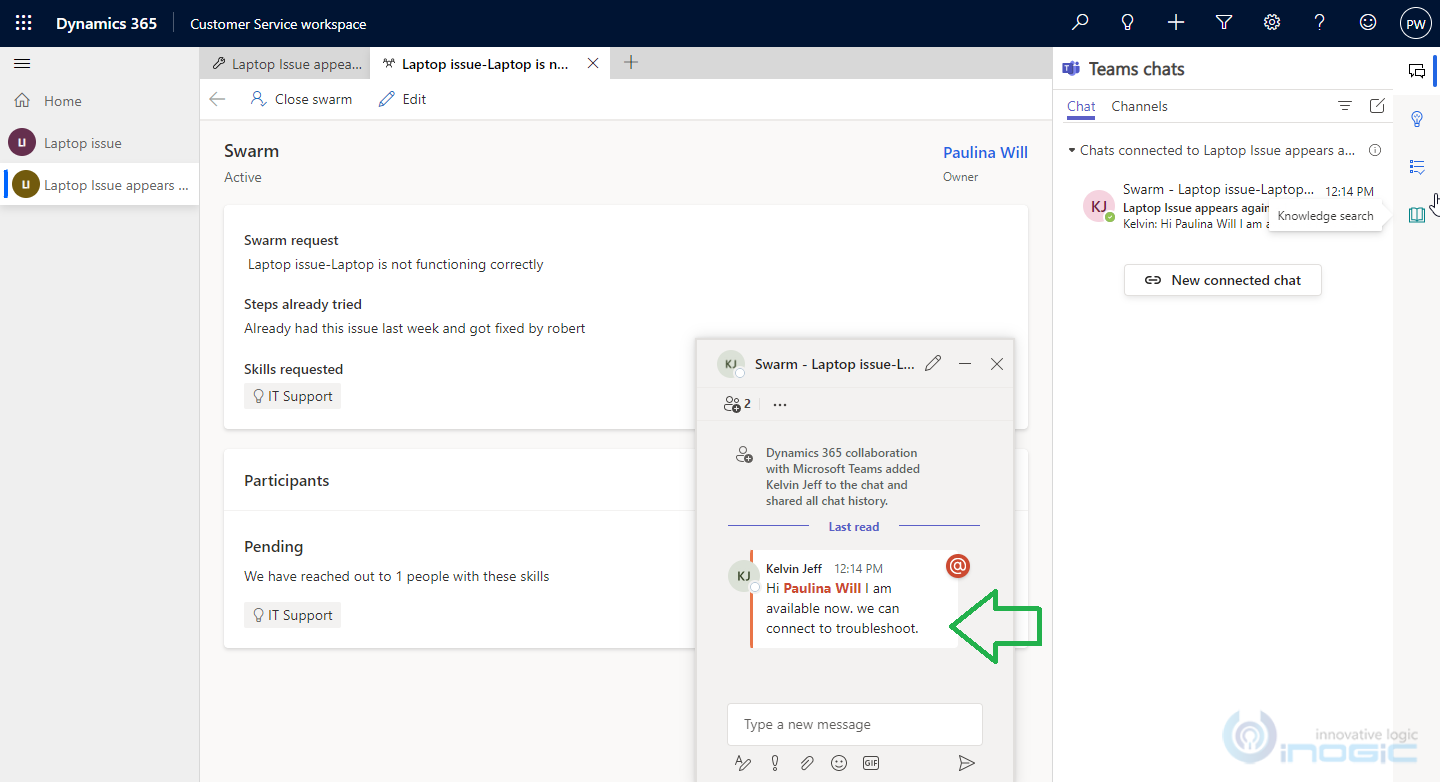
Task: Click the info icon beside connected chats
Action: (x=1375, y=150)
